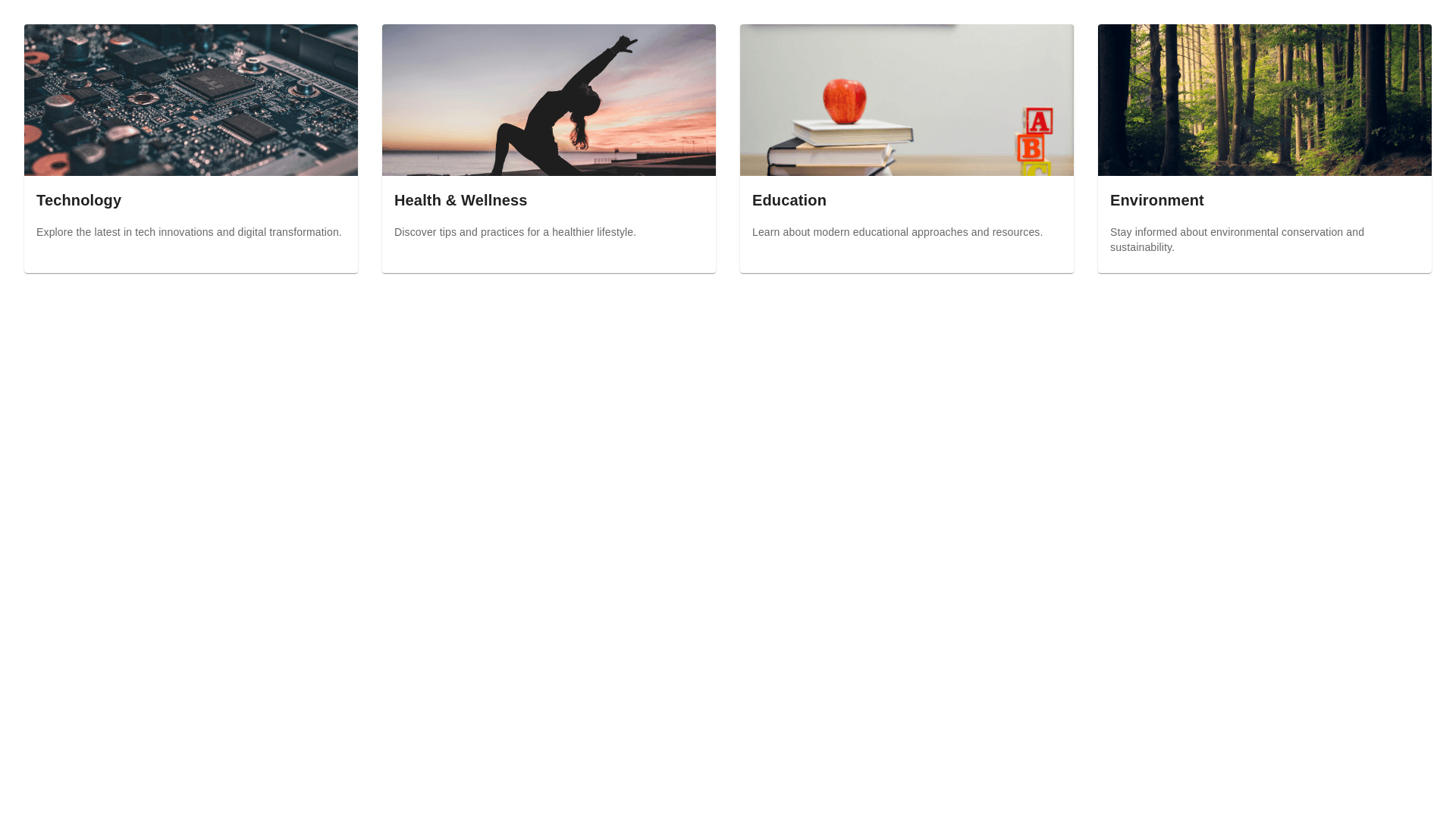
Task: Click the ABC letter blocks in Education image
Action: (x=1034, y=143)
